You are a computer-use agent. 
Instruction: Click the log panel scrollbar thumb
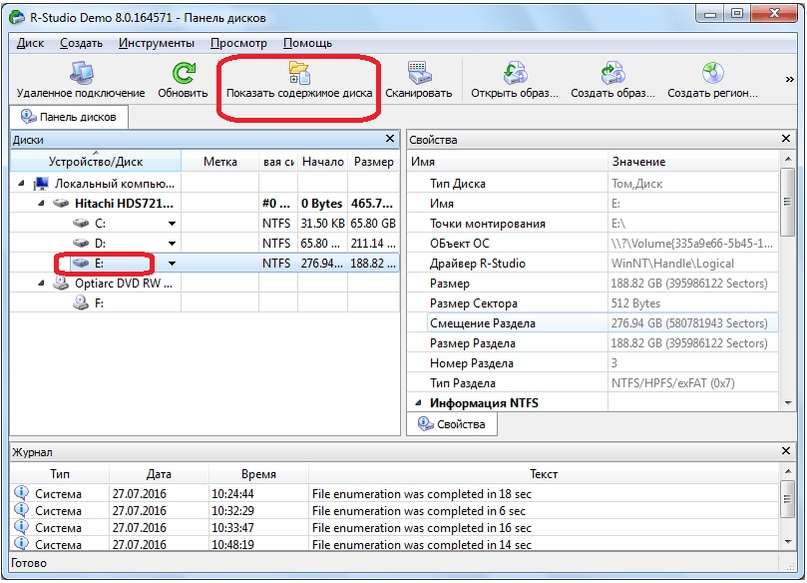pyautogui.click(x=787, y=499)
